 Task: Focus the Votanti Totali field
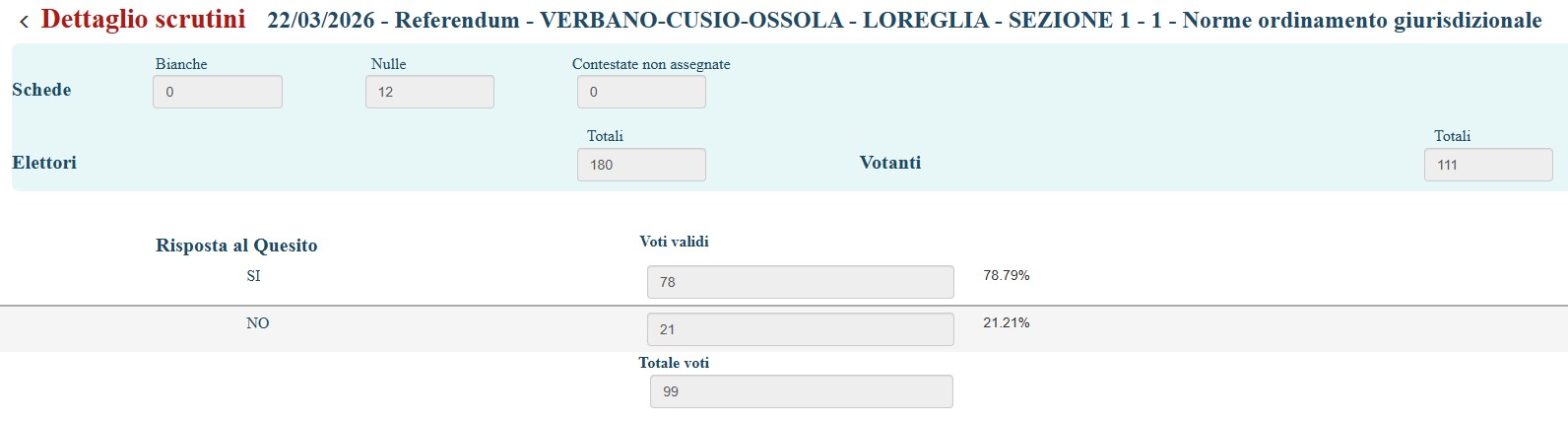[x=1487, y=165]
